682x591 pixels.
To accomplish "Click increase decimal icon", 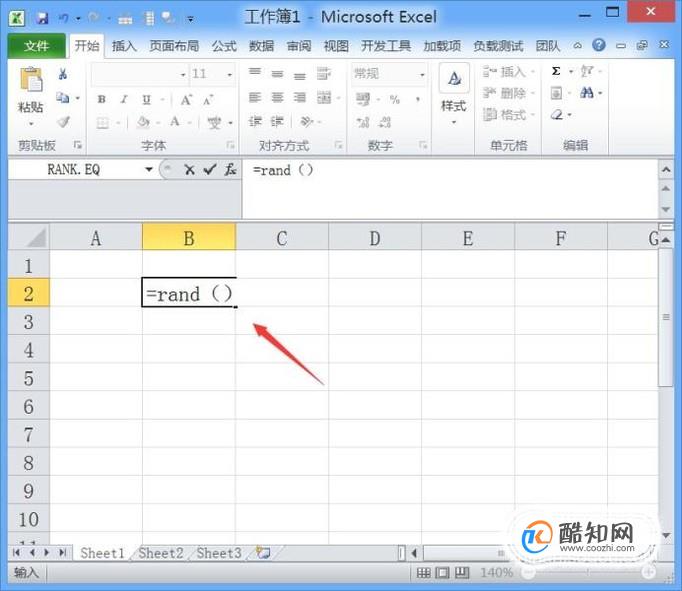I will [x=363, y=123].
